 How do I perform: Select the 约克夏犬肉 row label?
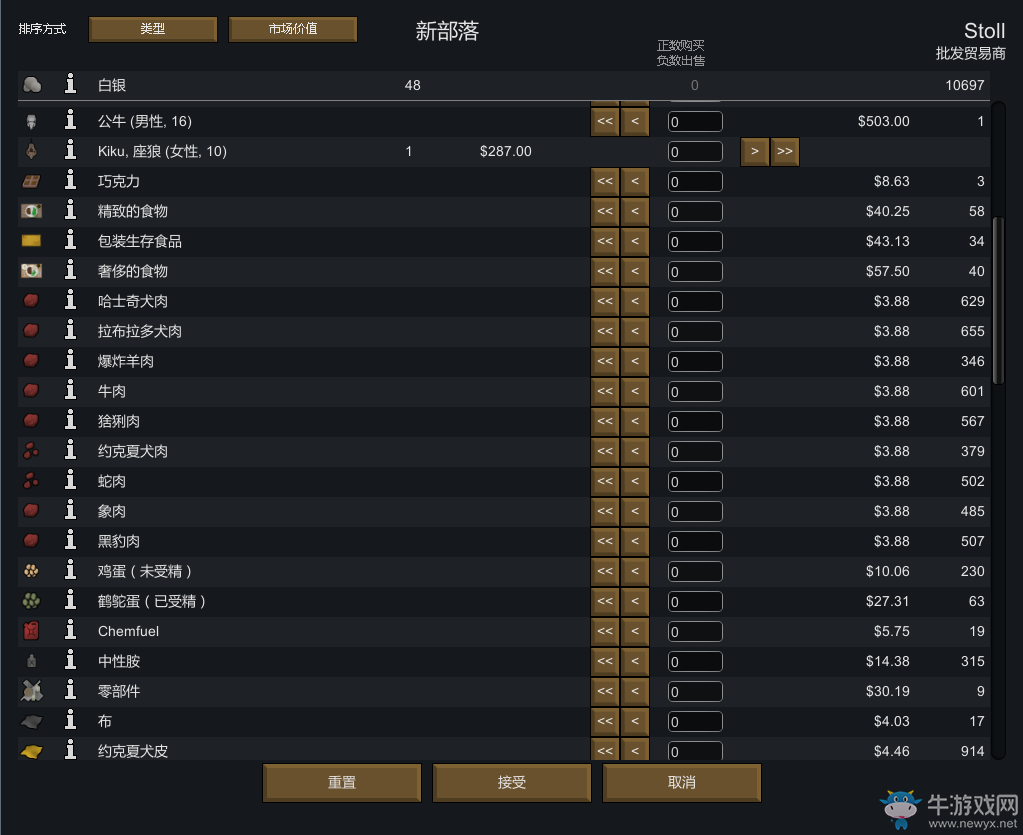point(132,451)
